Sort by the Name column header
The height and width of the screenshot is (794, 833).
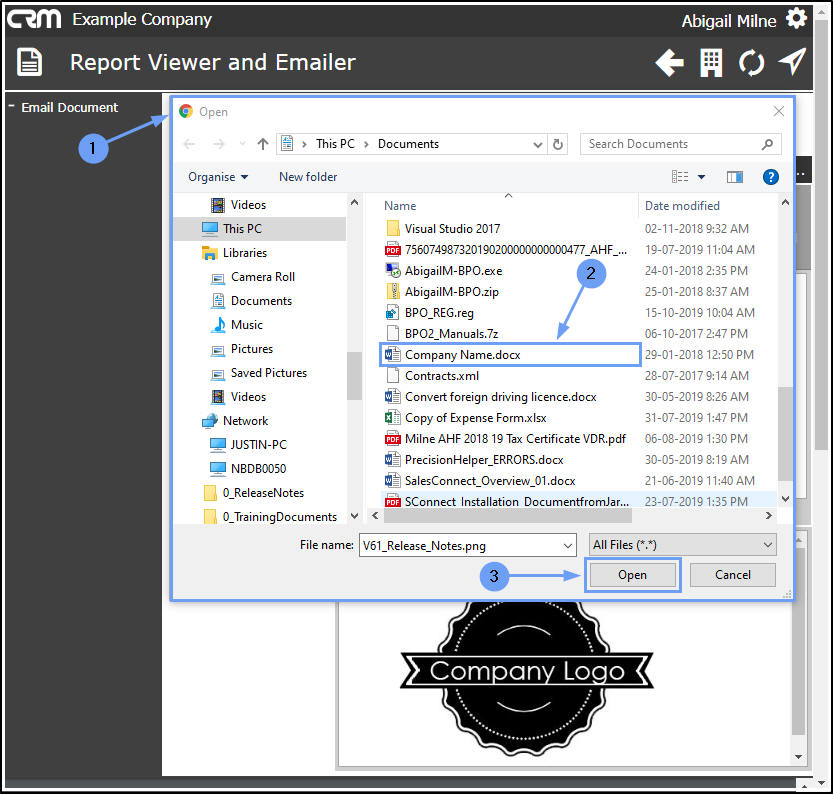pyautogui.click(x=400, y=206)
